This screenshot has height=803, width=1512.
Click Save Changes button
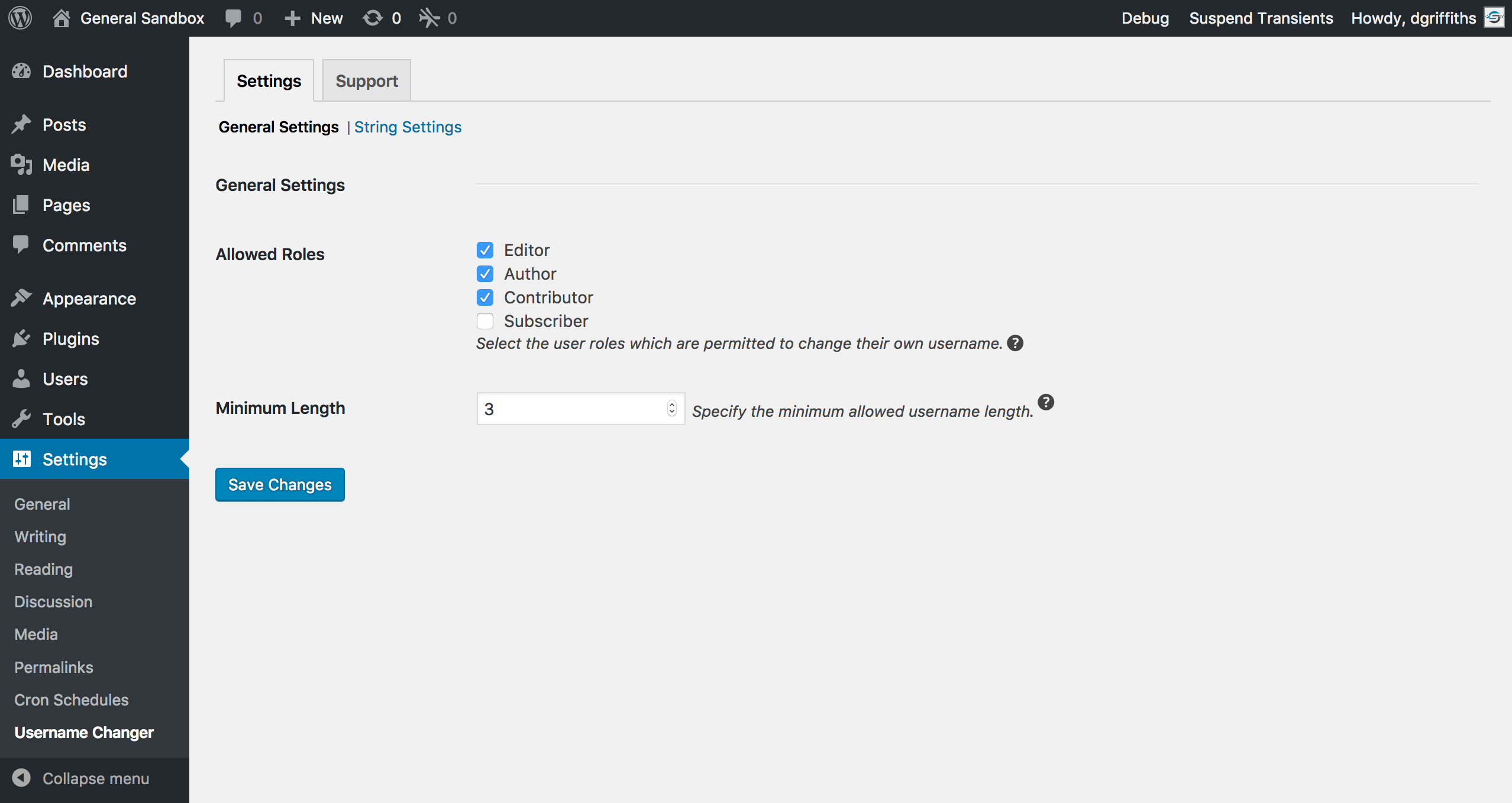pyautogui.click(x=280, y=484)
